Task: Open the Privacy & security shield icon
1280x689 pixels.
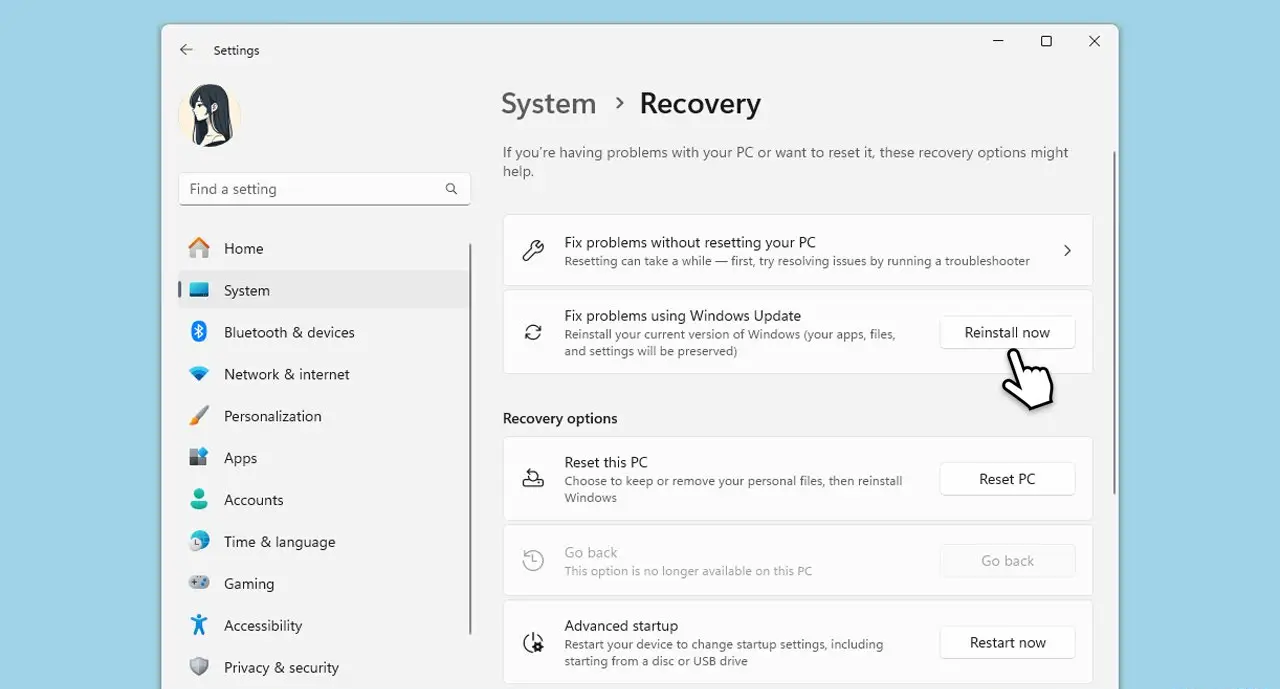Action: 199,667
